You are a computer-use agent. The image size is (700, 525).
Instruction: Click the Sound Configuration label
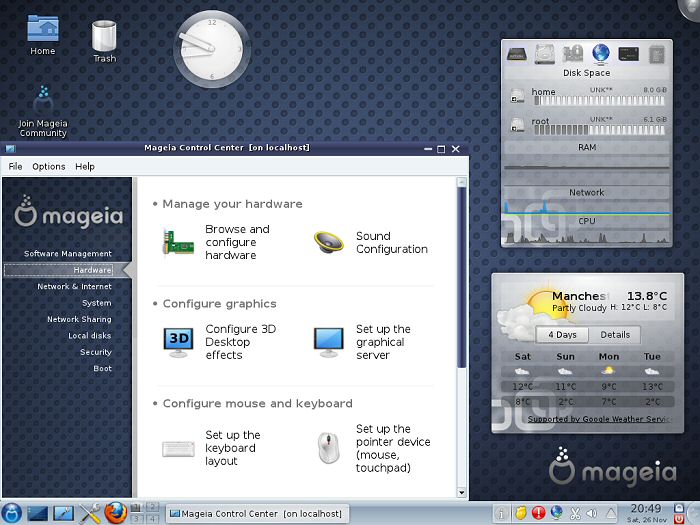pos(392,242)
